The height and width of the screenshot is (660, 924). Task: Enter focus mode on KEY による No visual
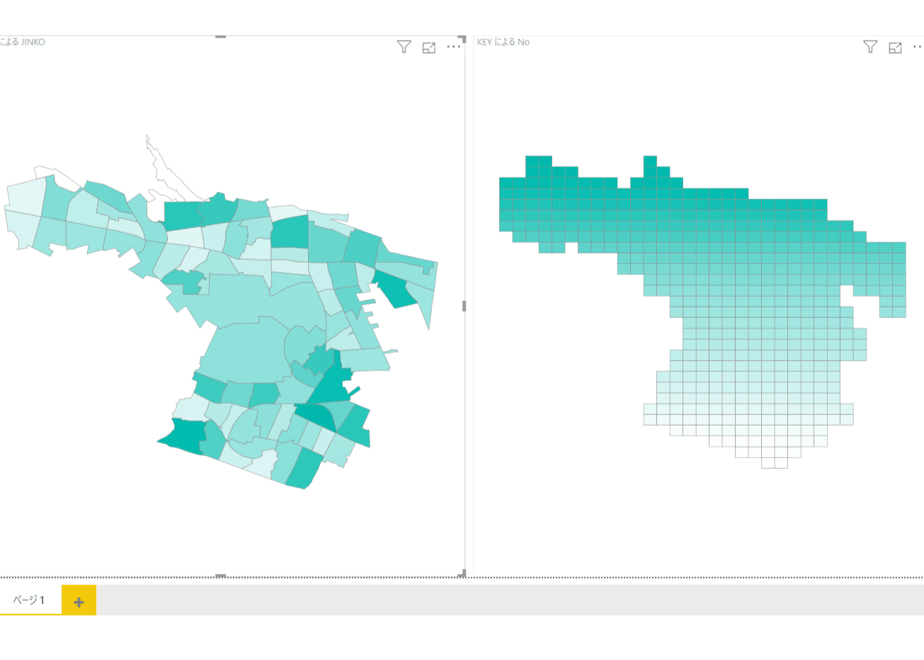[895, 48]
